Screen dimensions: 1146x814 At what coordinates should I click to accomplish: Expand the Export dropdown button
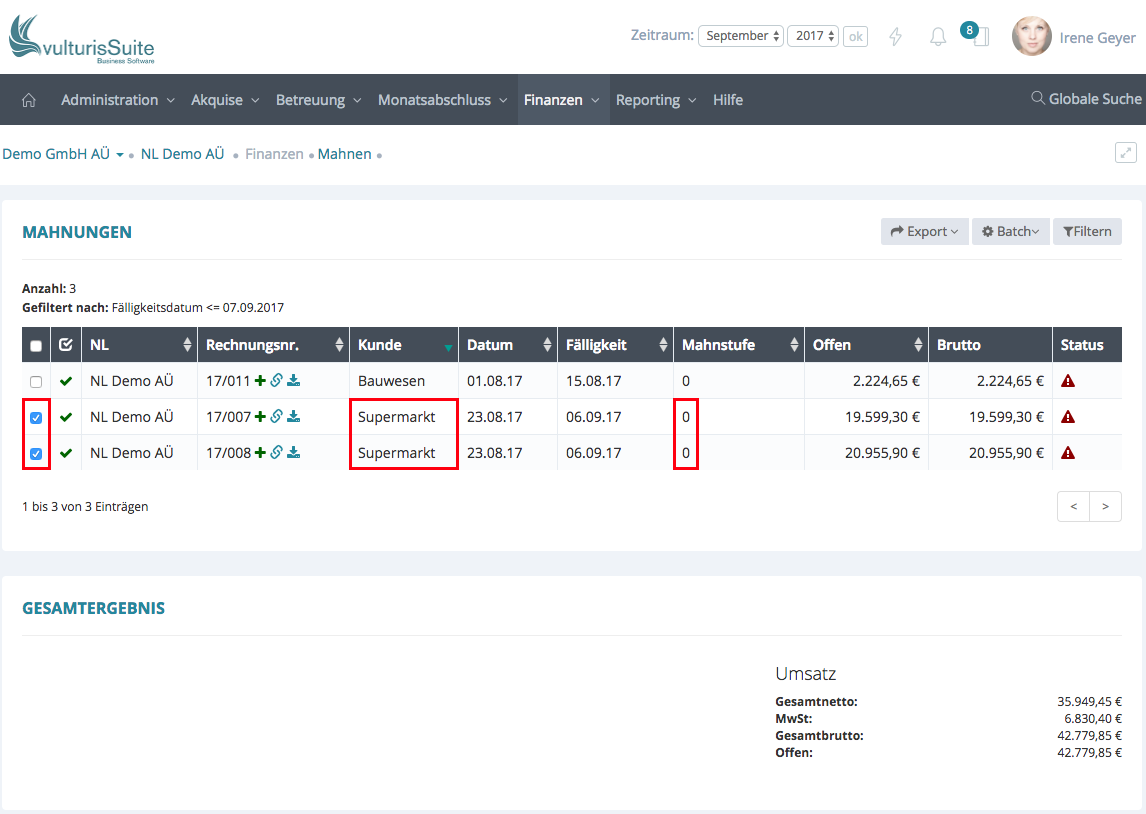pos(924,231)
